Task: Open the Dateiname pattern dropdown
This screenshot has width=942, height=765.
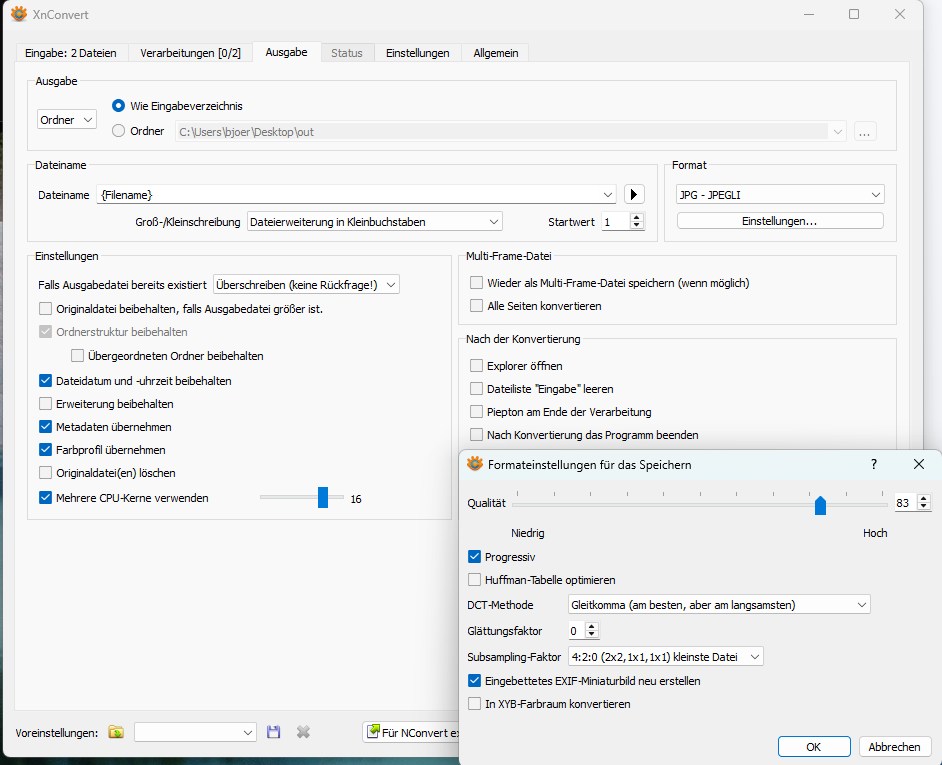Action: (x=608, y=195)
